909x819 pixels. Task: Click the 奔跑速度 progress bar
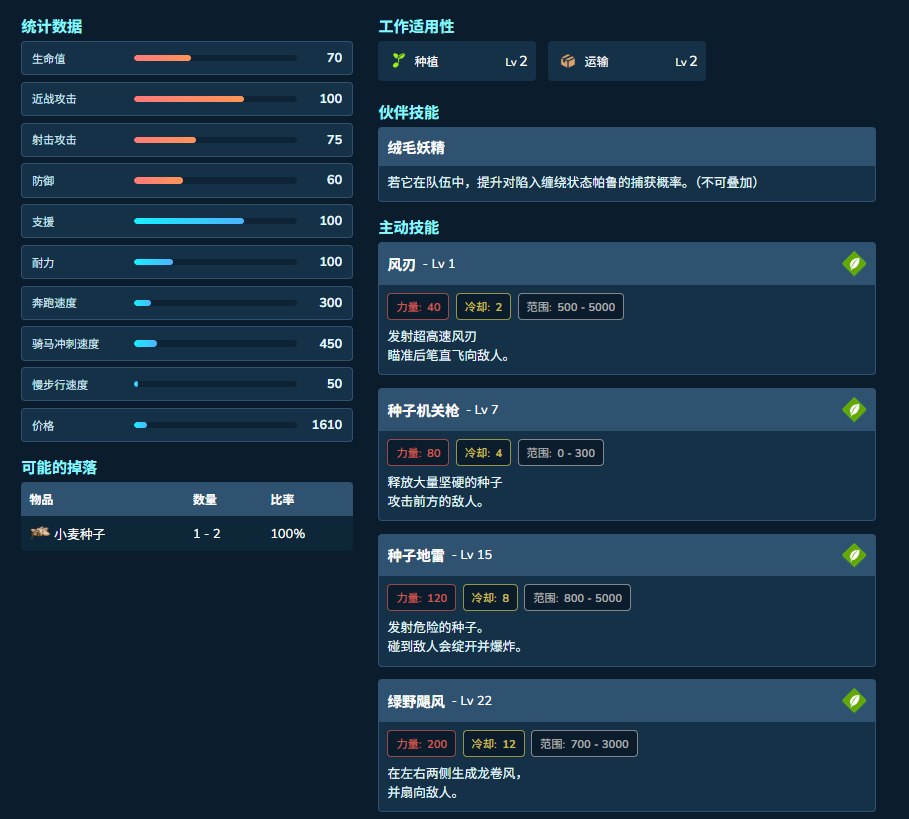point(215,303)
